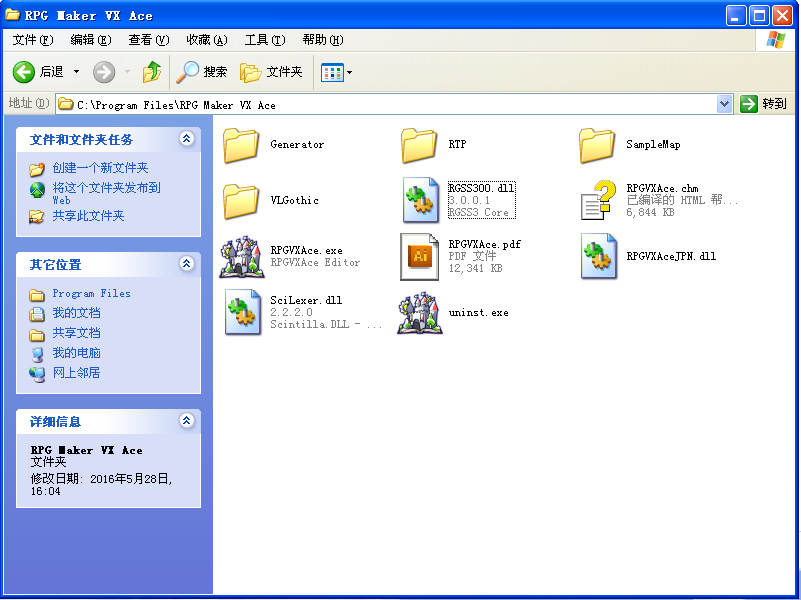Click the RPGVXAce.chm file name
Screen dimensions: 801x600
pos(663,188)
